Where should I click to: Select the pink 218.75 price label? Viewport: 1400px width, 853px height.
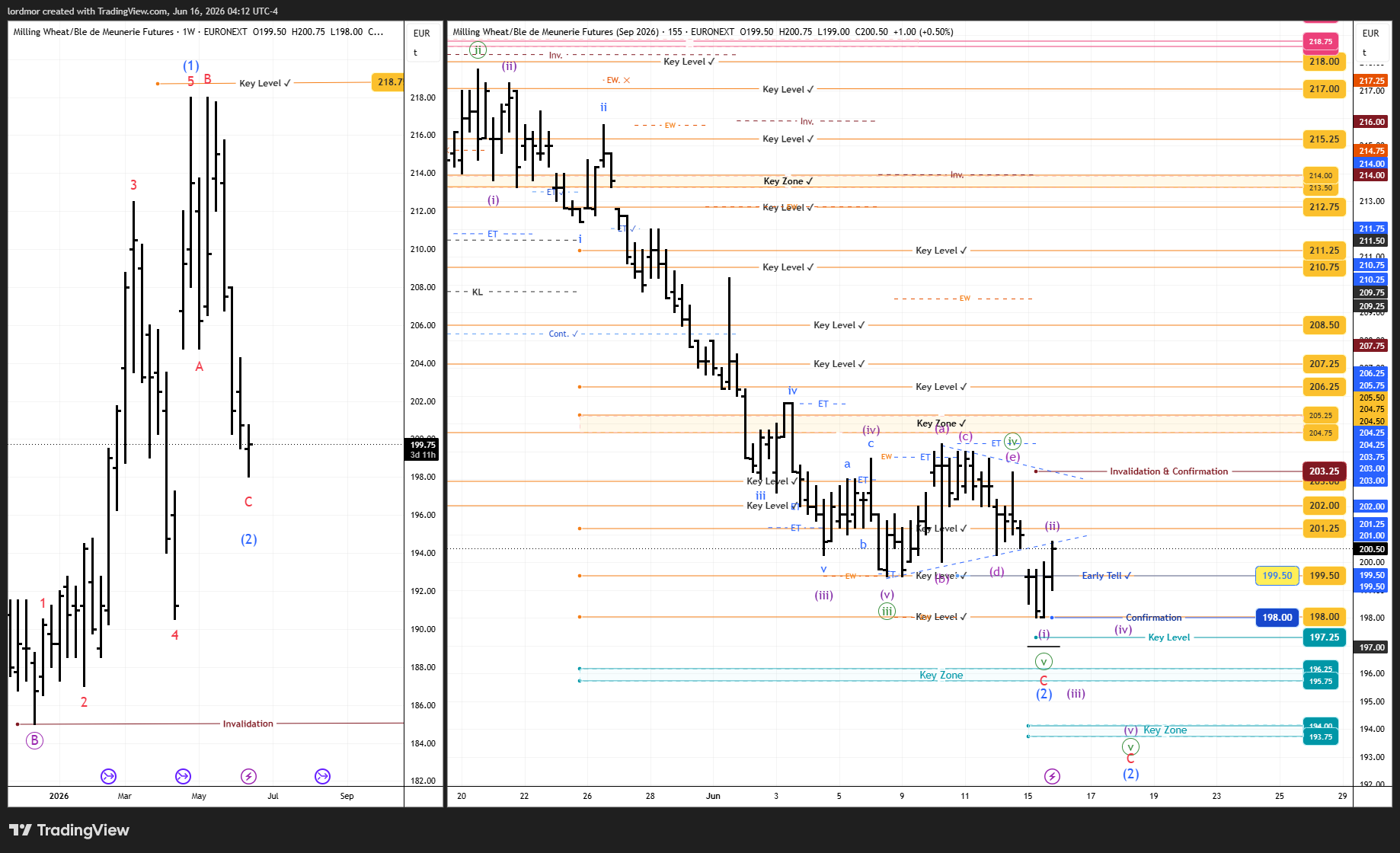(x=1321, y=42)
